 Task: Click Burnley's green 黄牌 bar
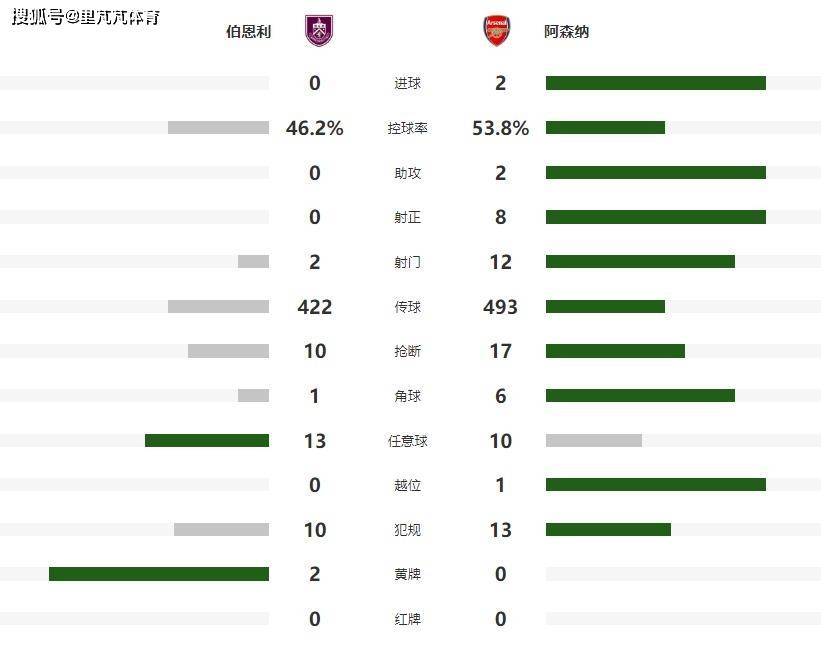159,574
